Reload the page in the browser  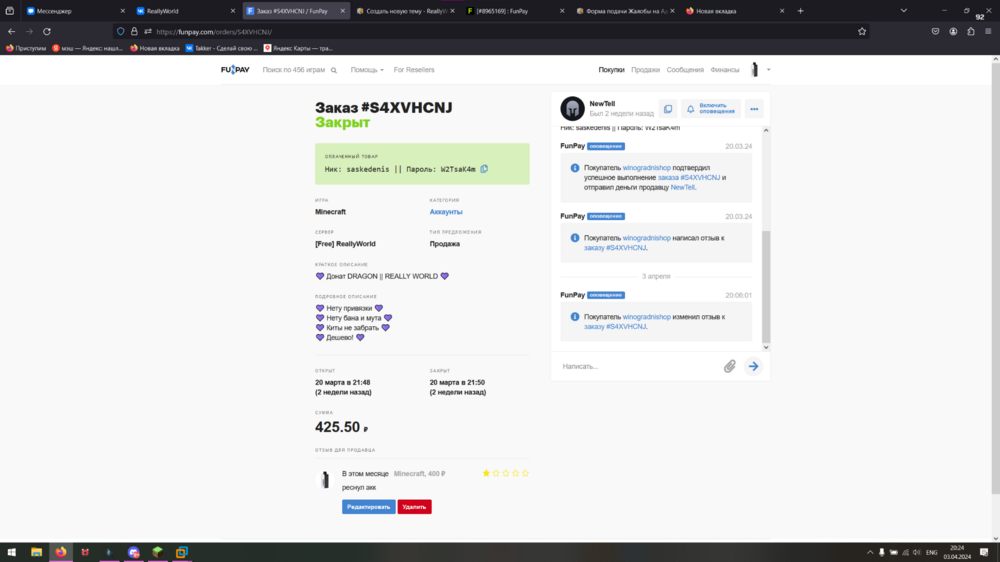click(x=47, y=31)
